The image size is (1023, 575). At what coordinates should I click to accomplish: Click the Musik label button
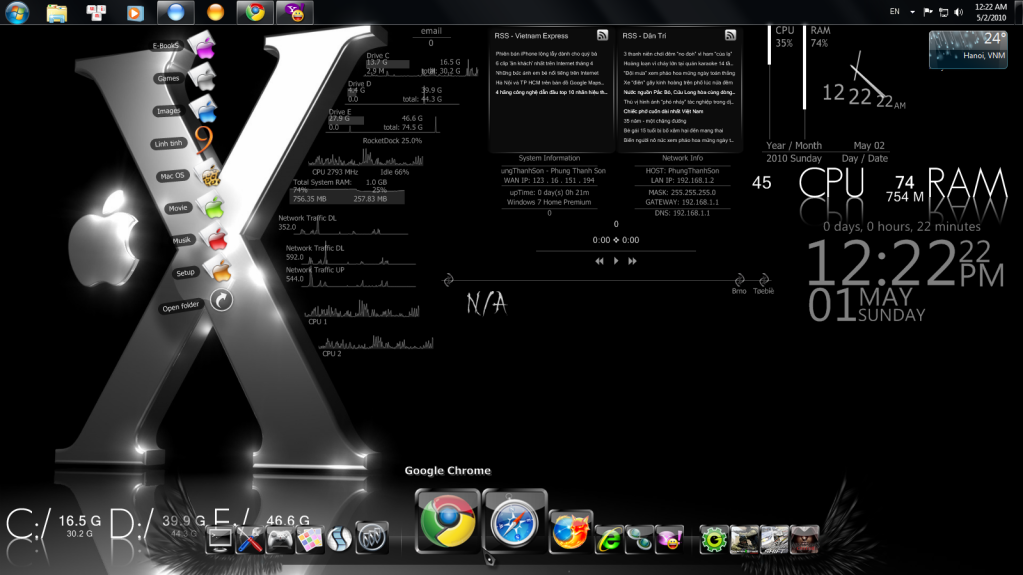tap(181, 240)
